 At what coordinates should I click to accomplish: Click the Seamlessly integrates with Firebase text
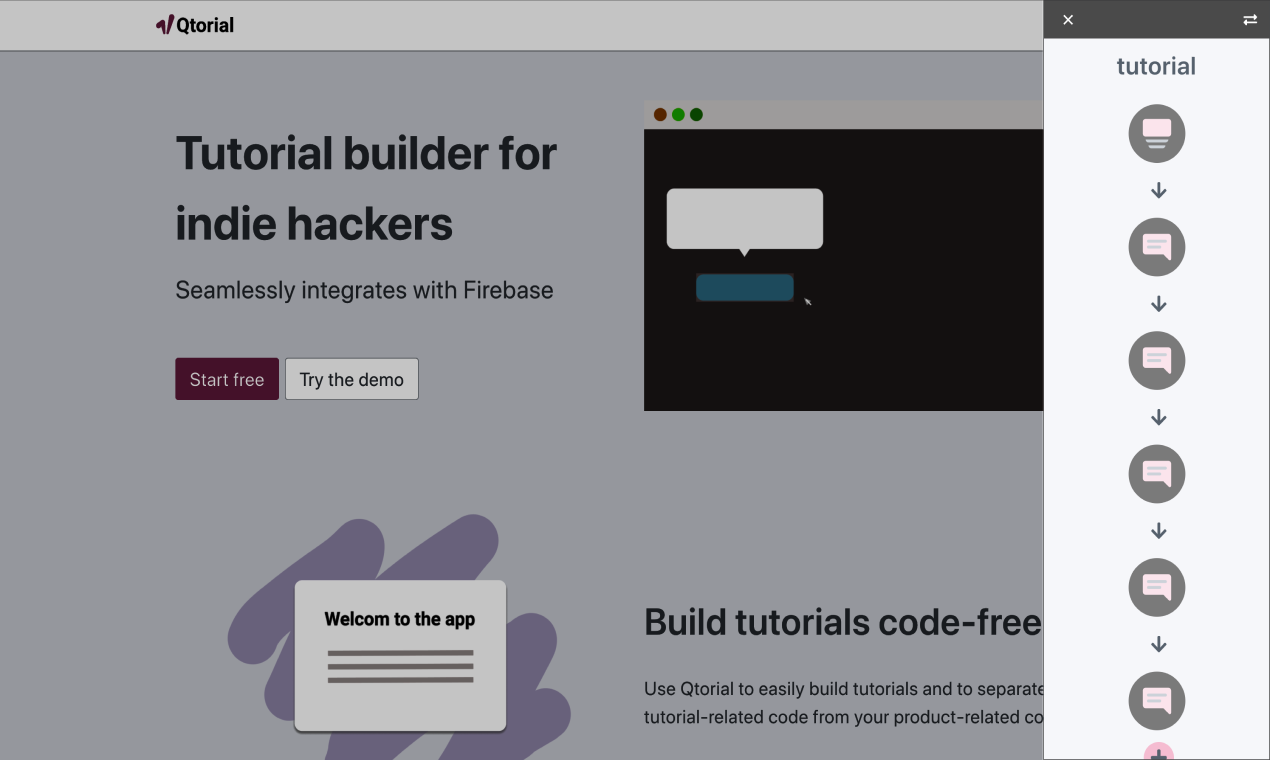364,290
